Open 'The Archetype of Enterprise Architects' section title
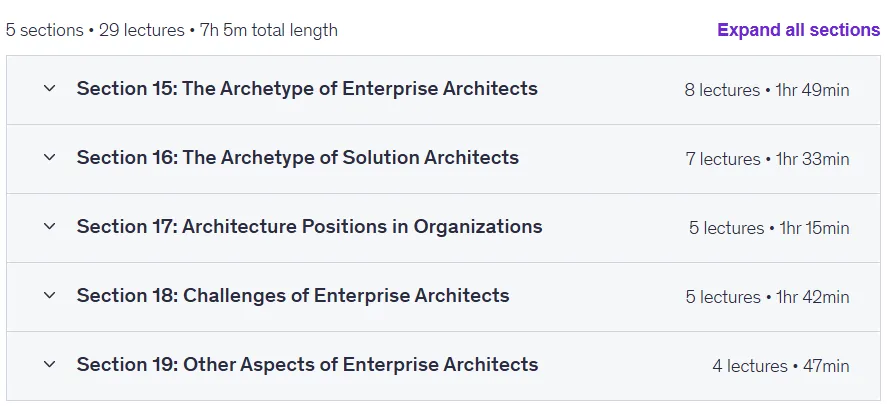 [x=307, y=89]
